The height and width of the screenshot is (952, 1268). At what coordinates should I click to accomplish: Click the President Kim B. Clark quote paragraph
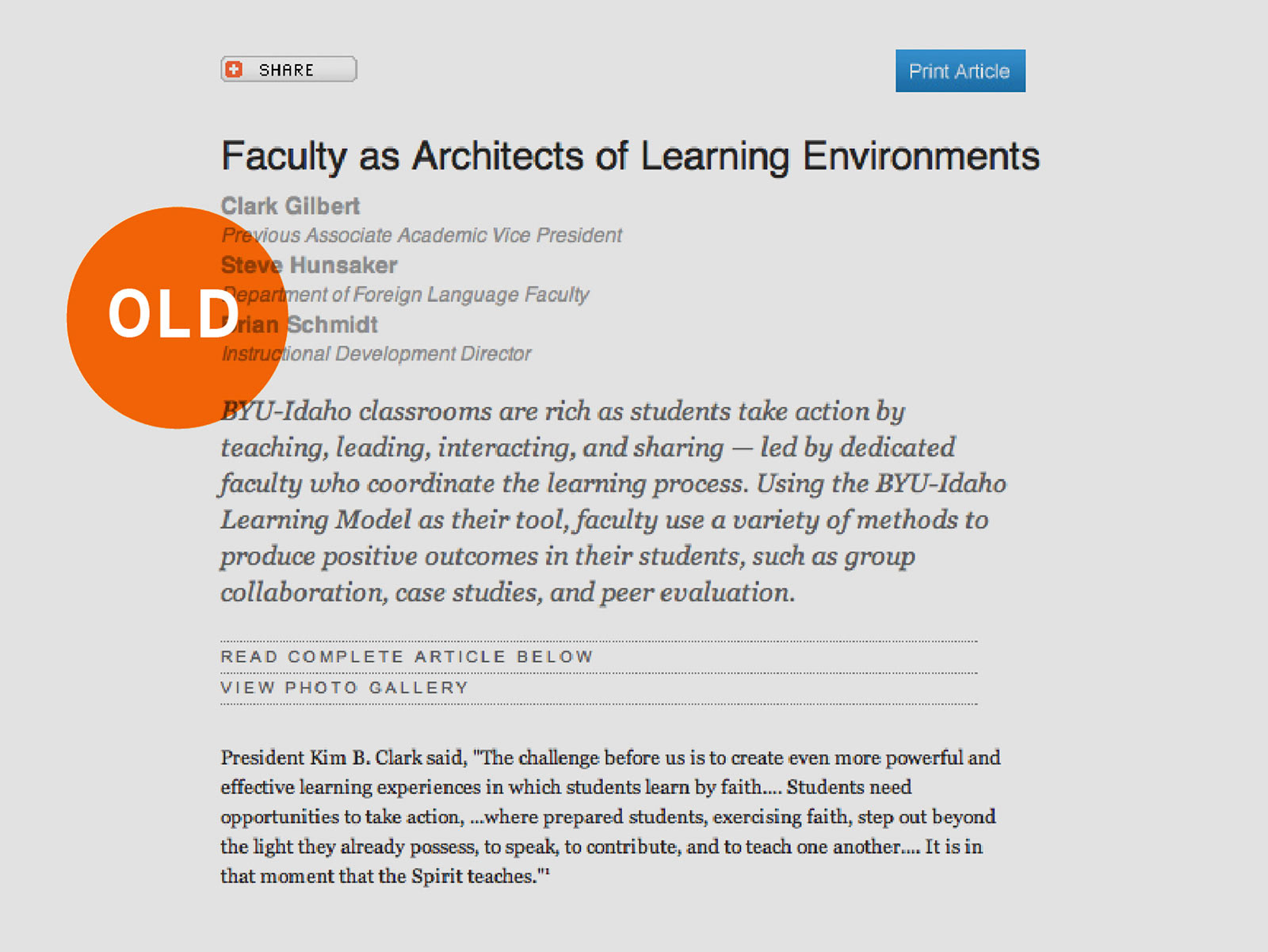coord(610,816)
